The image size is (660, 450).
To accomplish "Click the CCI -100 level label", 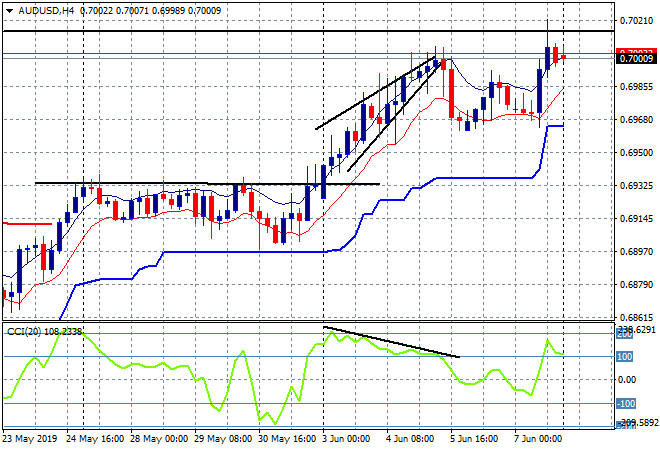I will [x=625, y=404].
